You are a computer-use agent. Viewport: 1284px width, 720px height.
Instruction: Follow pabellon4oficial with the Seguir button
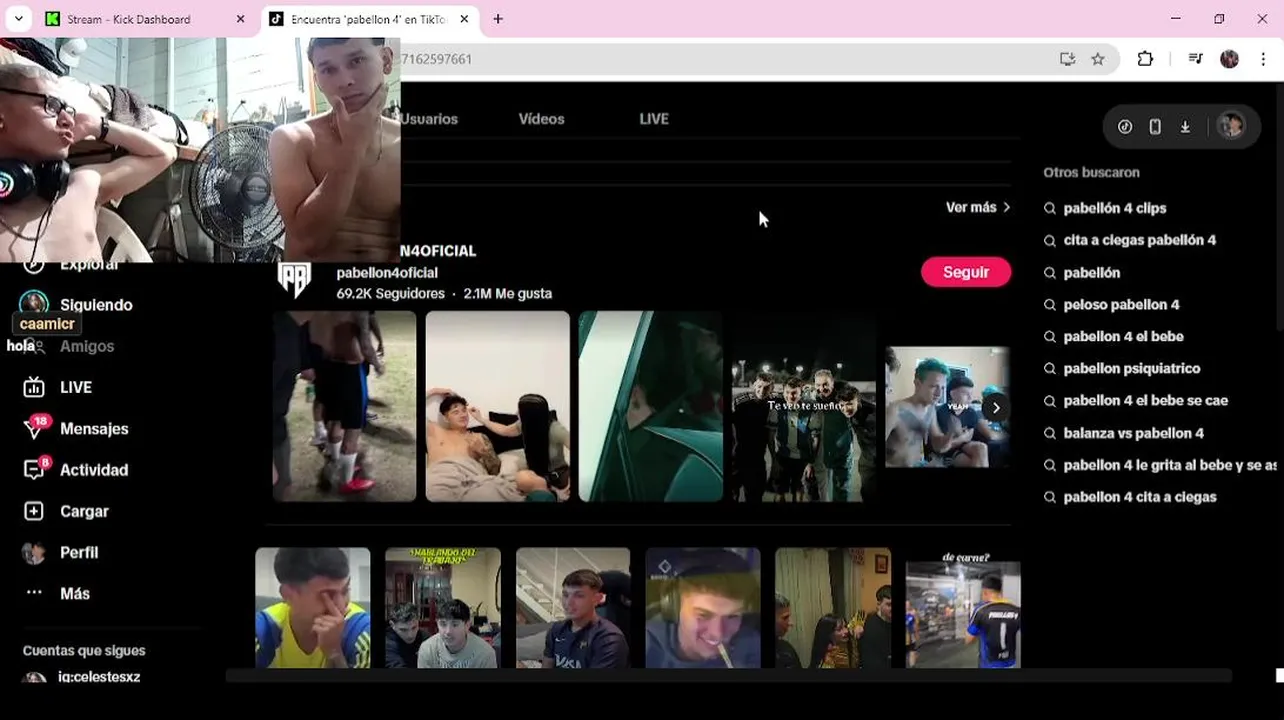click(x=966, y=272)
